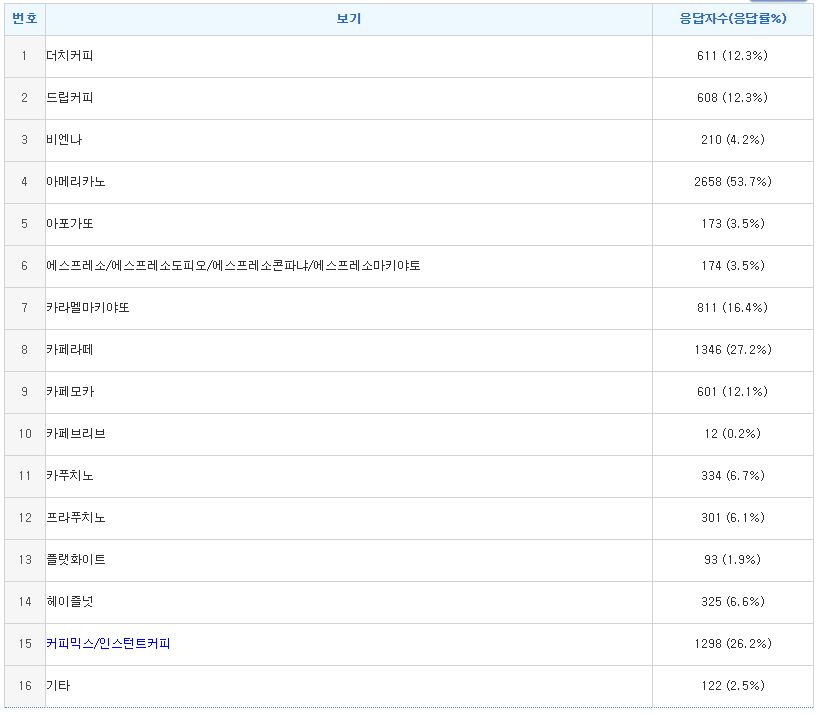Select row number 13 beside 플랫화이트
This screenshot has width=820, height=714.
coord(25,560)
